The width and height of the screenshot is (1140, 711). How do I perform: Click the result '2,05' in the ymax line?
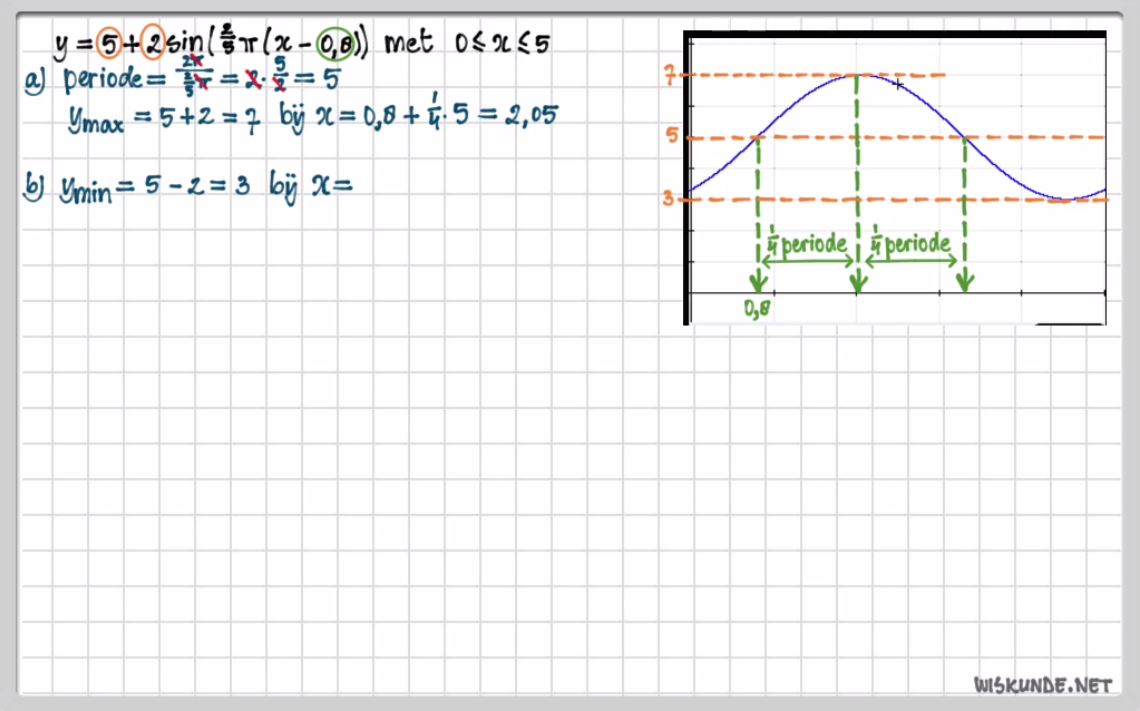point(531,115)
